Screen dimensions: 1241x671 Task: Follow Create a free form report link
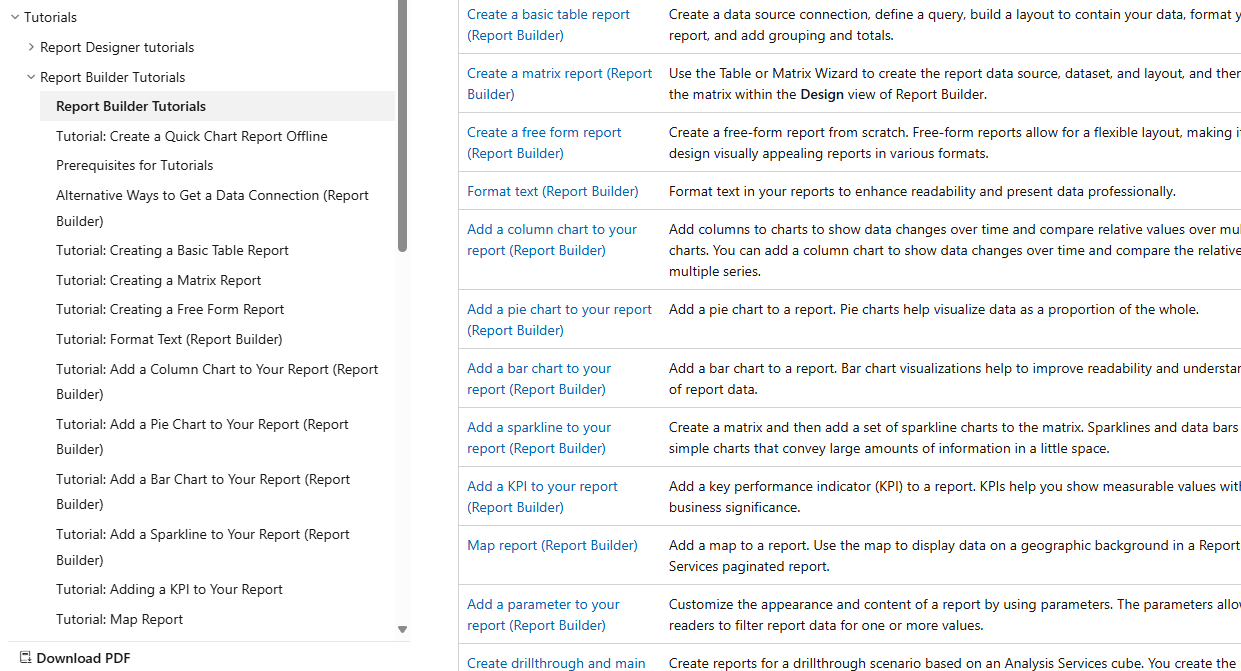(x=544, y=143)
